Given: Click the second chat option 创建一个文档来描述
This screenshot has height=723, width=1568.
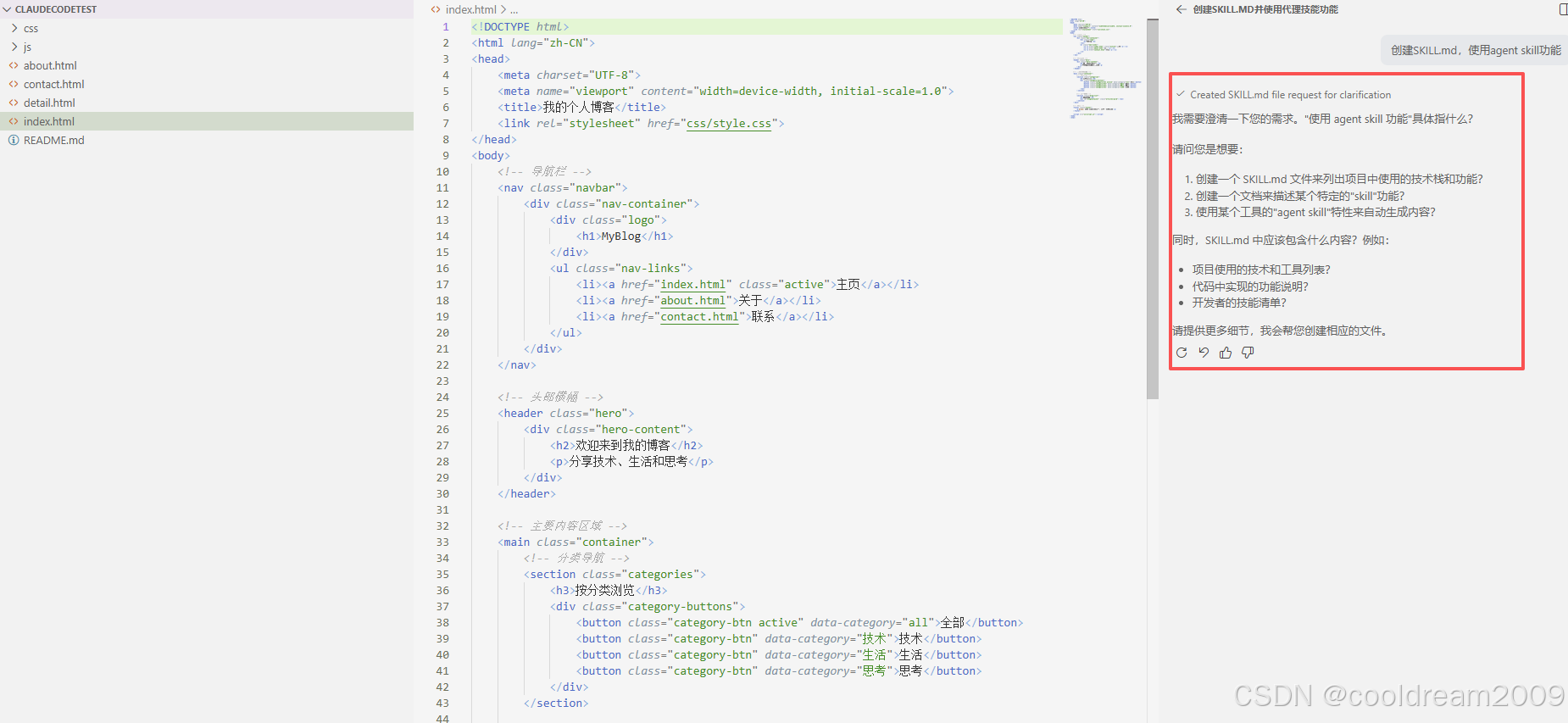Looking at the screenshot, I should [x=1300, y=196].
